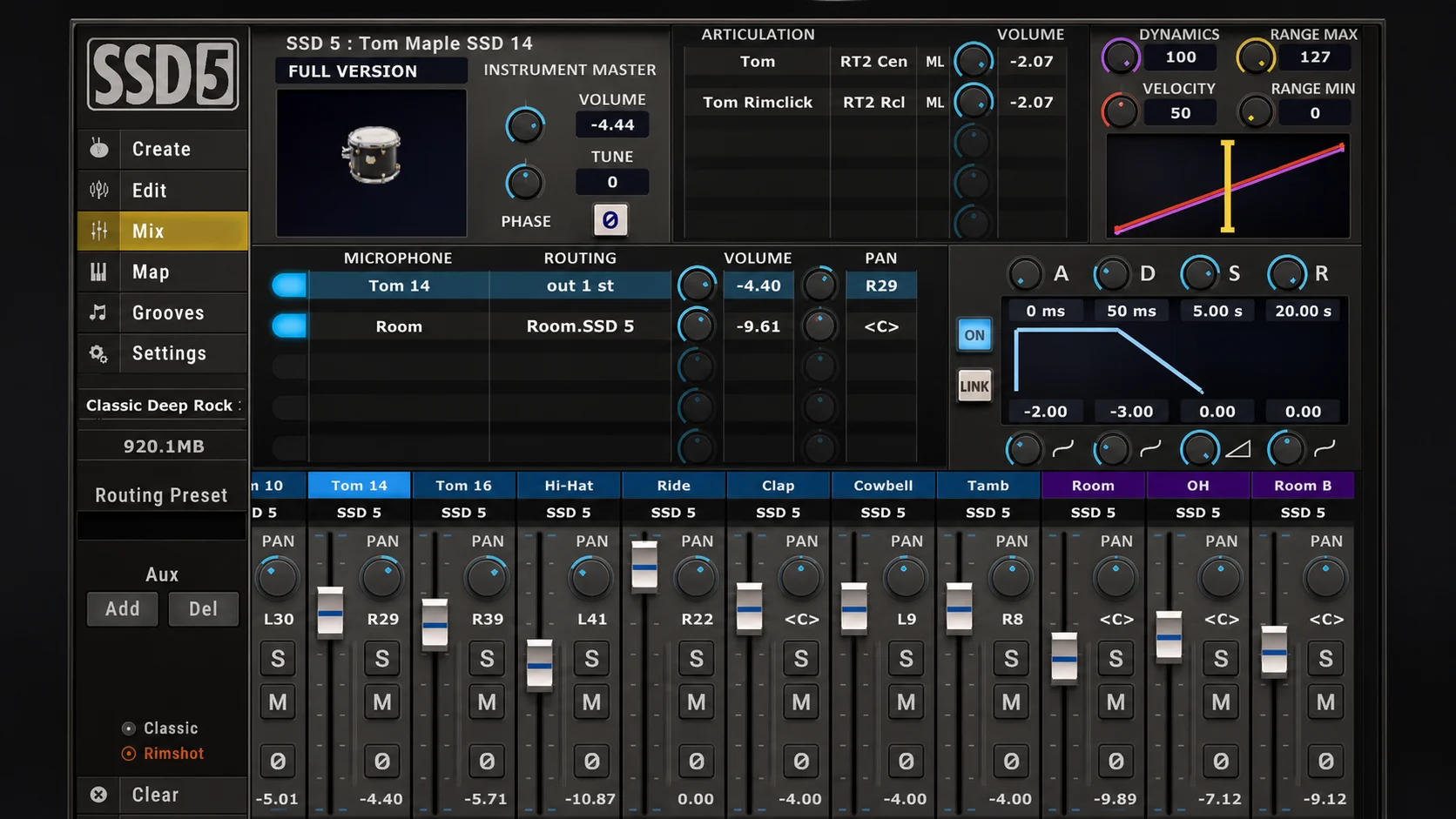Click the Range Min knob
1456x819 pixels.
tap(1255, 112)
